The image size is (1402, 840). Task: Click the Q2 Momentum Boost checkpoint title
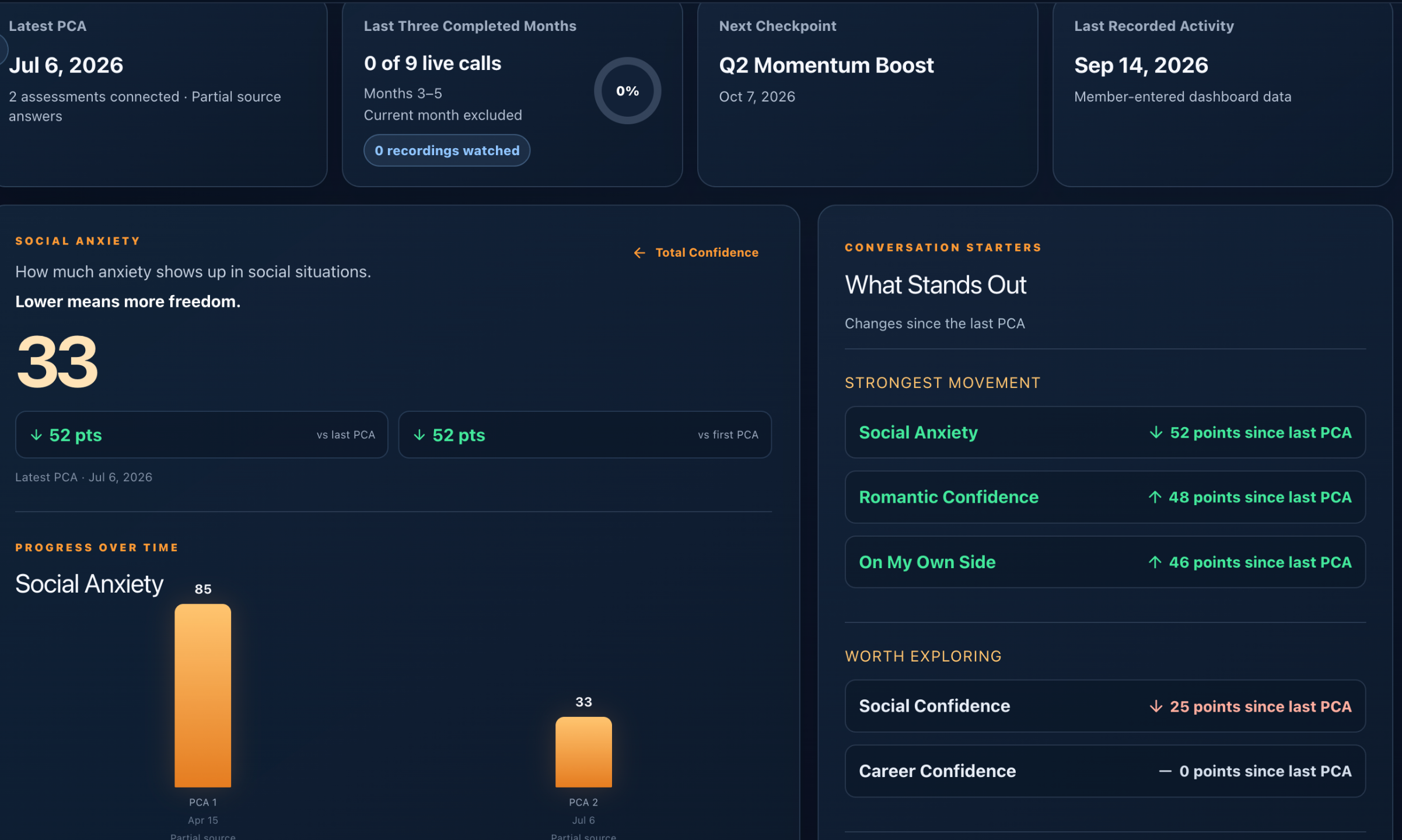tap(826, 65)
